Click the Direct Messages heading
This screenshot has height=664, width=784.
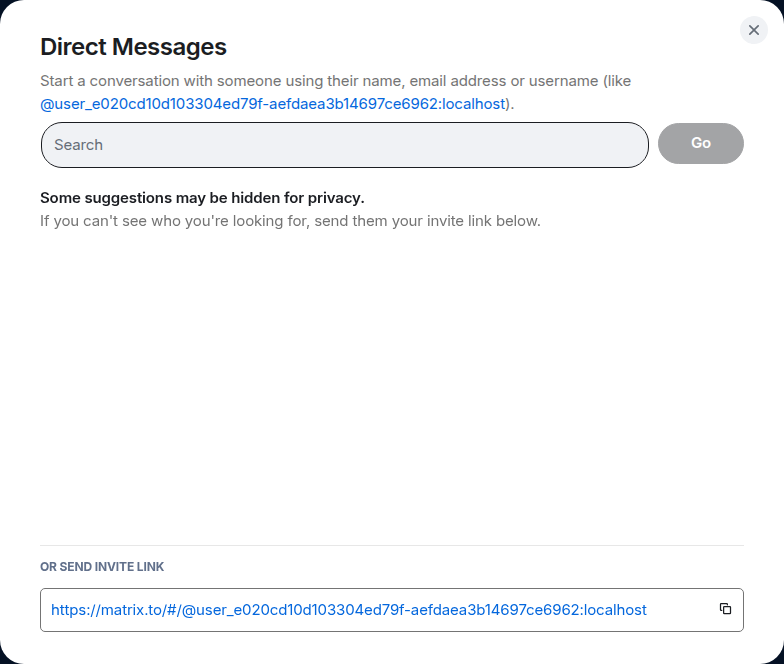pyautogui.click(x=133, y=46)
